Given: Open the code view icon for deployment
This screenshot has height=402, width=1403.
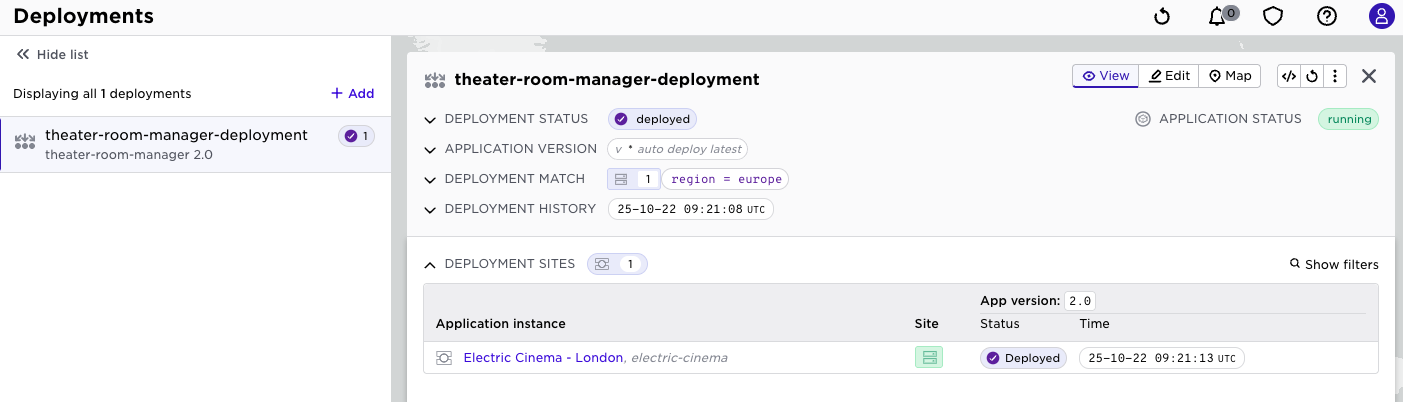Looking at the screenshot, I should tap(1289, 76).
